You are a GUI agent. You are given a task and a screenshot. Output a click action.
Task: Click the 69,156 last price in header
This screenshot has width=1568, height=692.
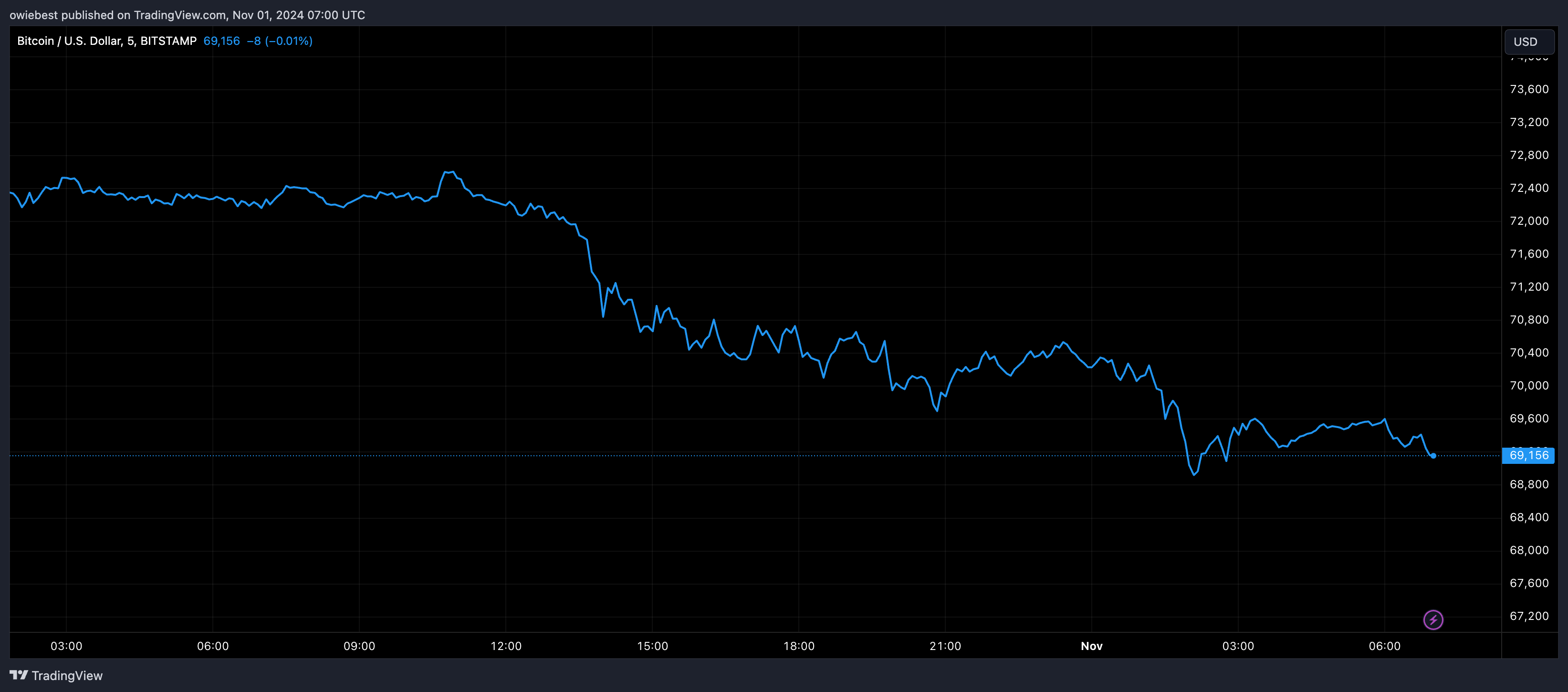221,41
